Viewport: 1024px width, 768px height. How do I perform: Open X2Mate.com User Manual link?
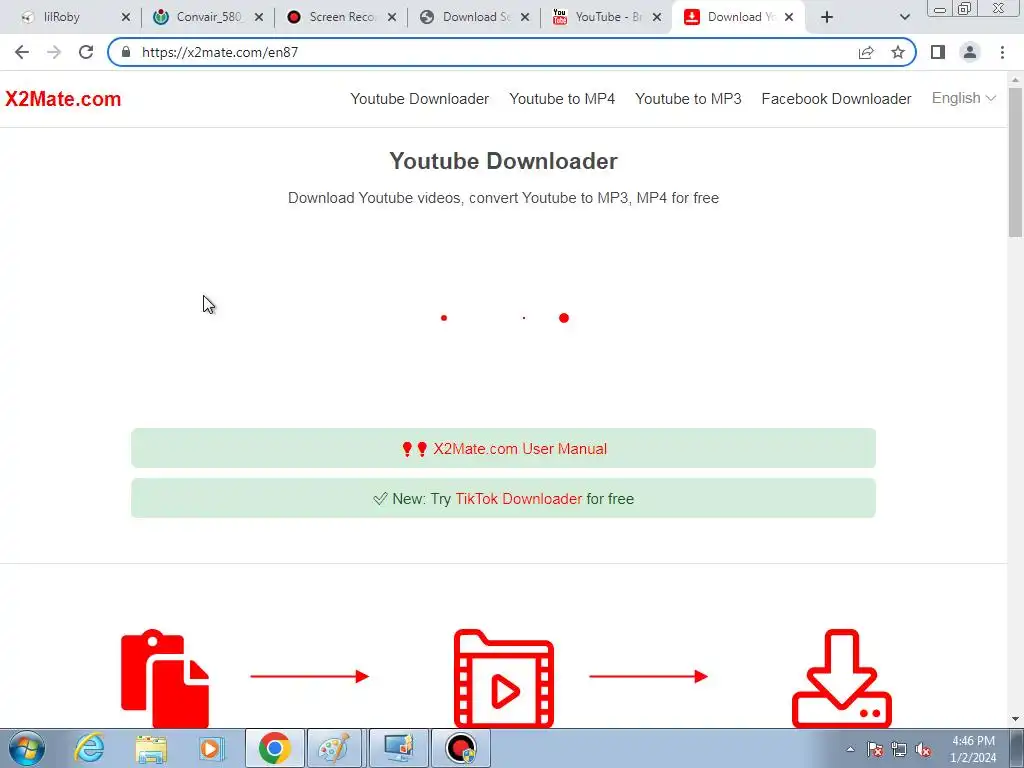pyautogui.click(x=520, y=449)
